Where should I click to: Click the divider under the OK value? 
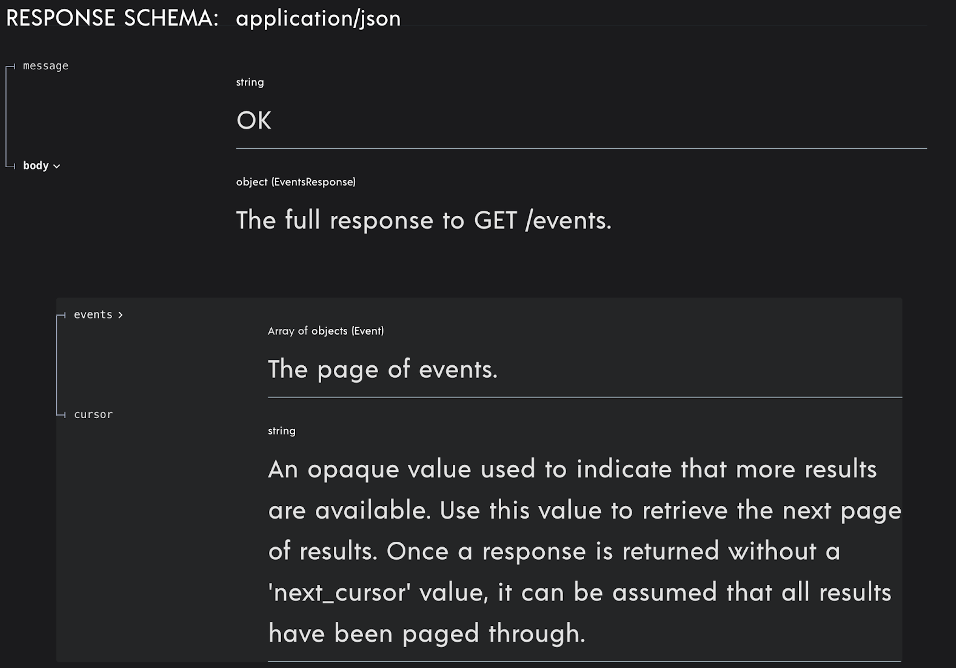tap(580, 145)
